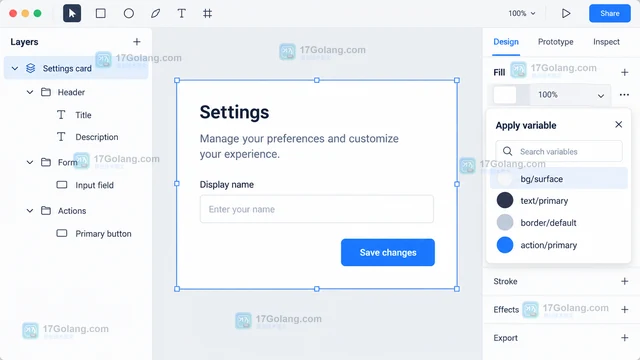640x360 pixels.
Task: Click the Search variables field
Action: click(559, 151)
